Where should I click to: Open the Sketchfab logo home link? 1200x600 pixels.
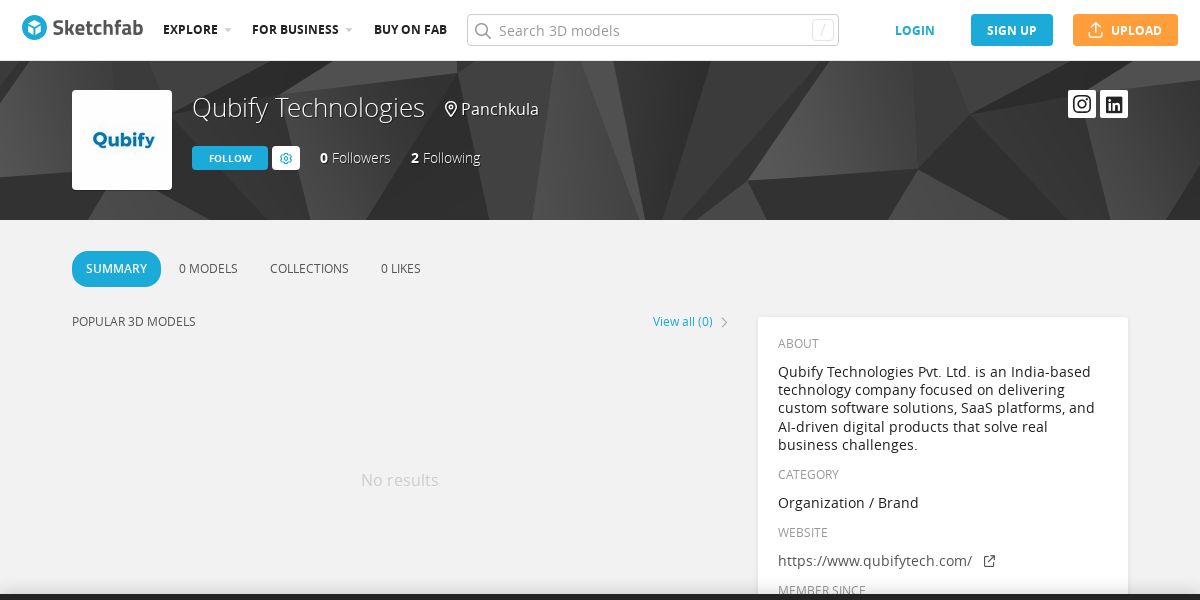(x=82, y=29)
